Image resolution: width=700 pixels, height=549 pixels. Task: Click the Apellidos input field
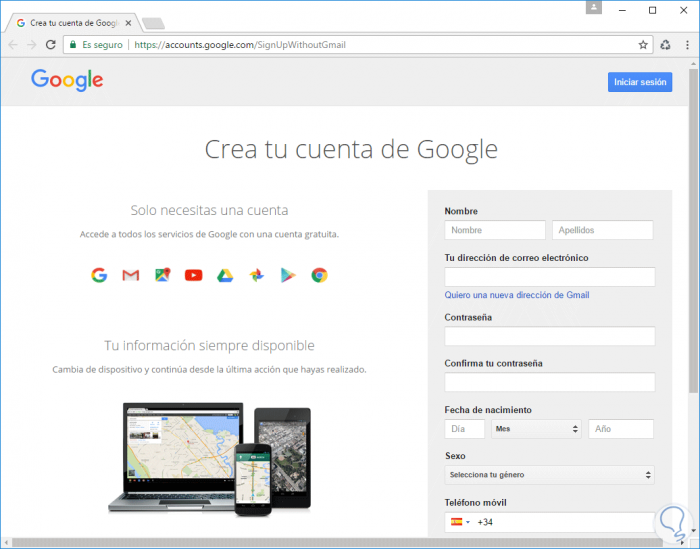coord(603,230)
